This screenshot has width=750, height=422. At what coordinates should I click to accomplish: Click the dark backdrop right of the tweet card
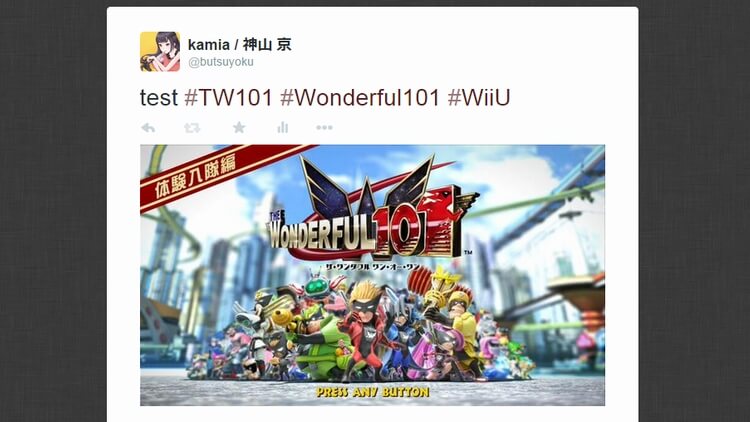[694, 211]
